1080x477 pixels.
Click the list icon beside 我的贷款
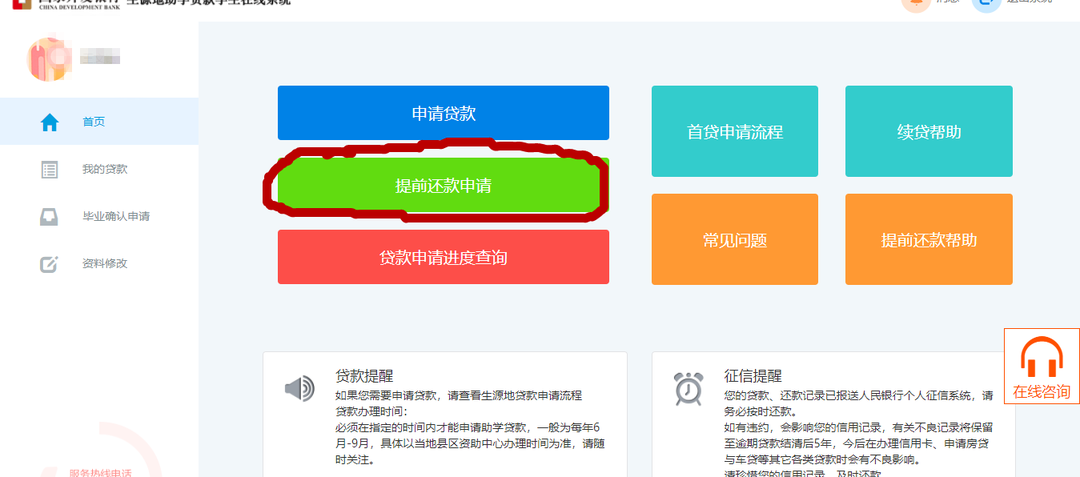coord(49,170)
